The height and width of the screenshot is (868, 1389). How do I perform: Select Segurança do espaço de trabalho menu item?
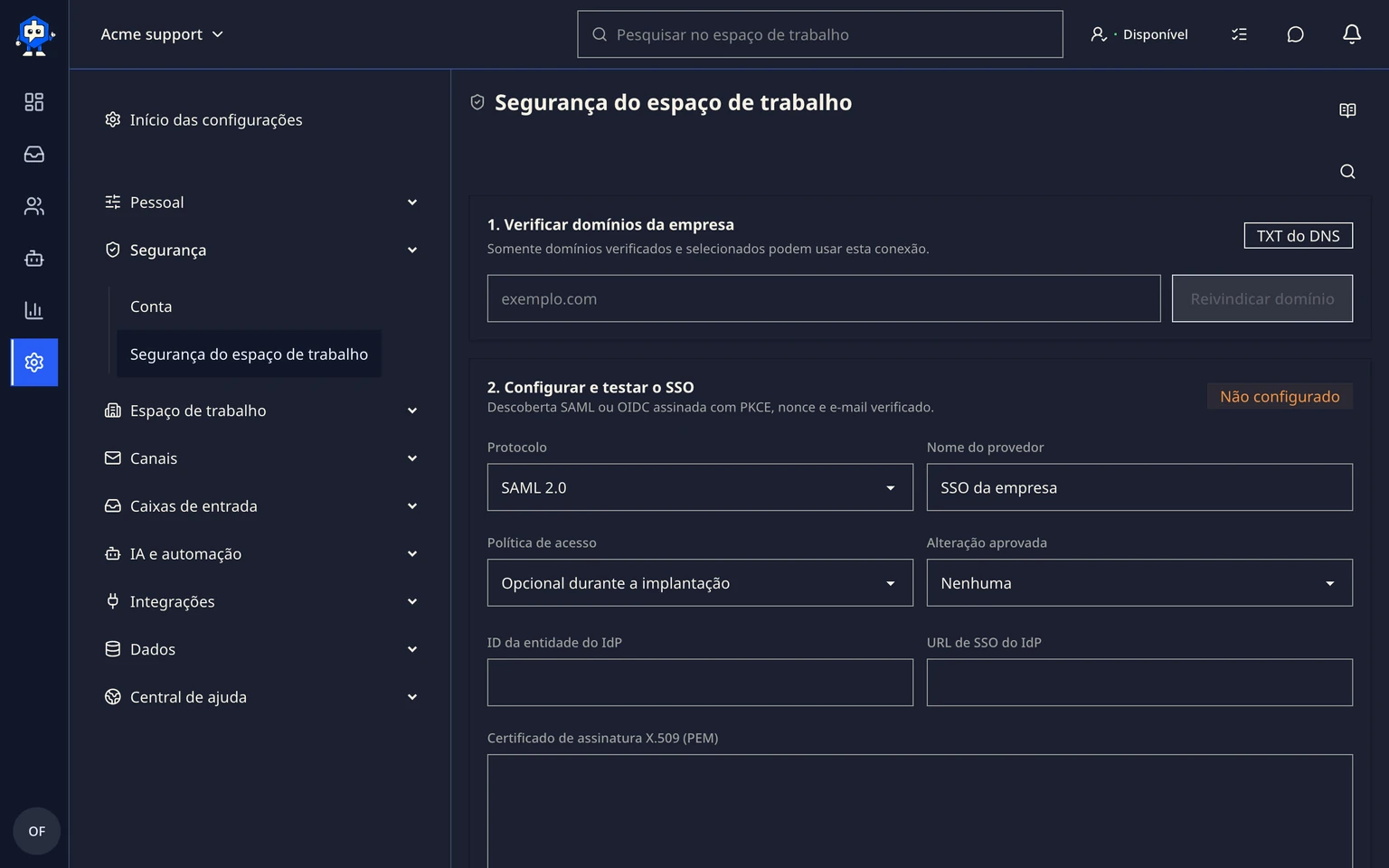pyautogui.click(x=249, y=354)
